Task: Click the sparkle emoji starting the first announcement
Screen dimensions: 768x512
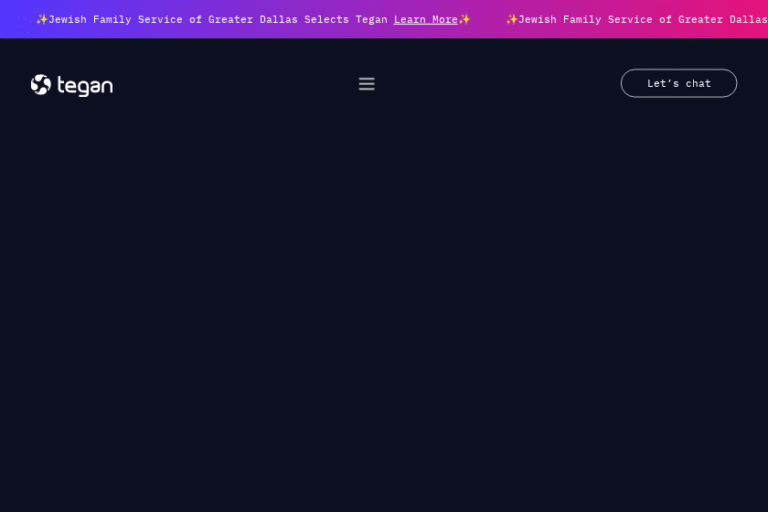Action: [x=42, y=19]
